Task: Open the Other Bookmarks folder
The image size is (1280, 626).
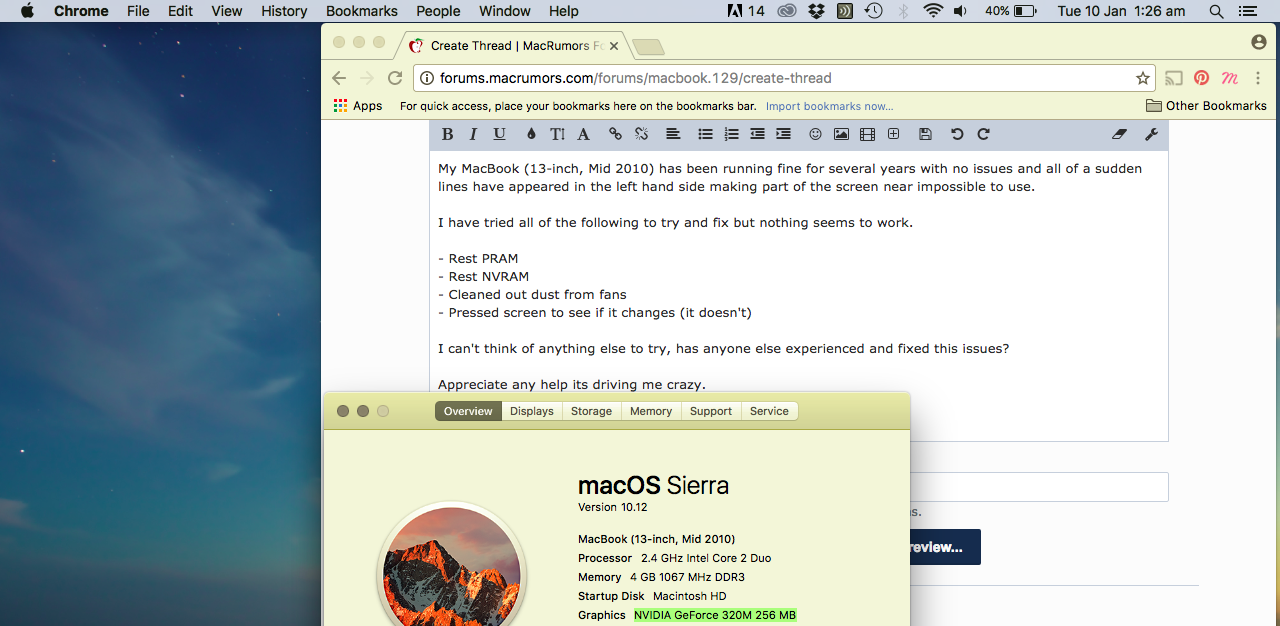Action: click(x=1206, y=106)
